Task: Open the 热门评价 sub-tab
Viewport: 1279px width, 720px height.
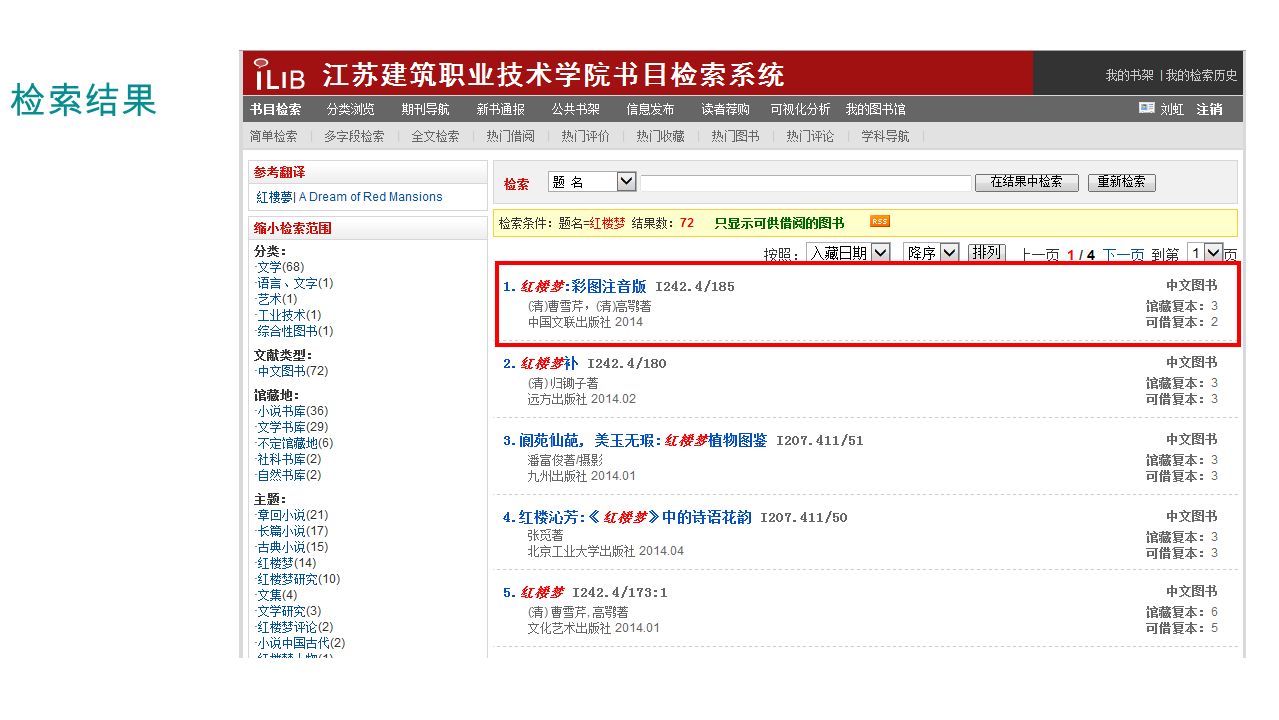Action: pyautogui.click(x=585, y=136)
